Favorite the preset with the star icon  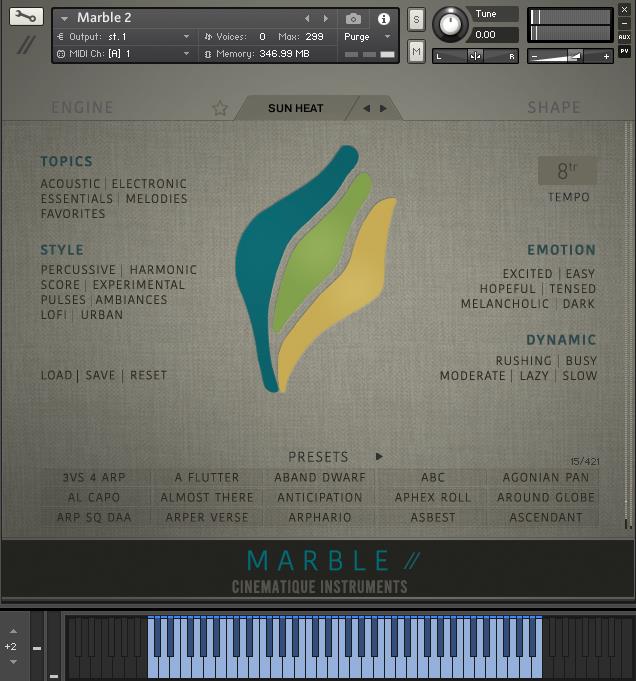220,108
